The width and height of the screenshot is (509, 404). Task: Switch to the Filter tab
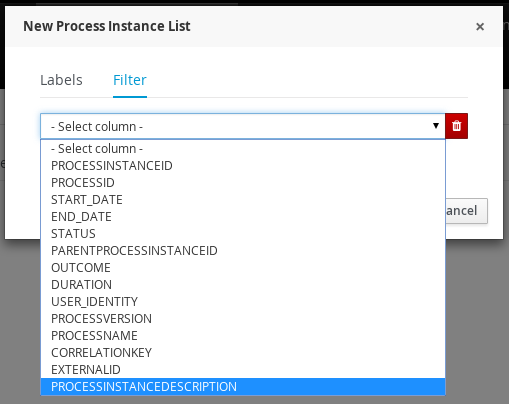point(130,80)
